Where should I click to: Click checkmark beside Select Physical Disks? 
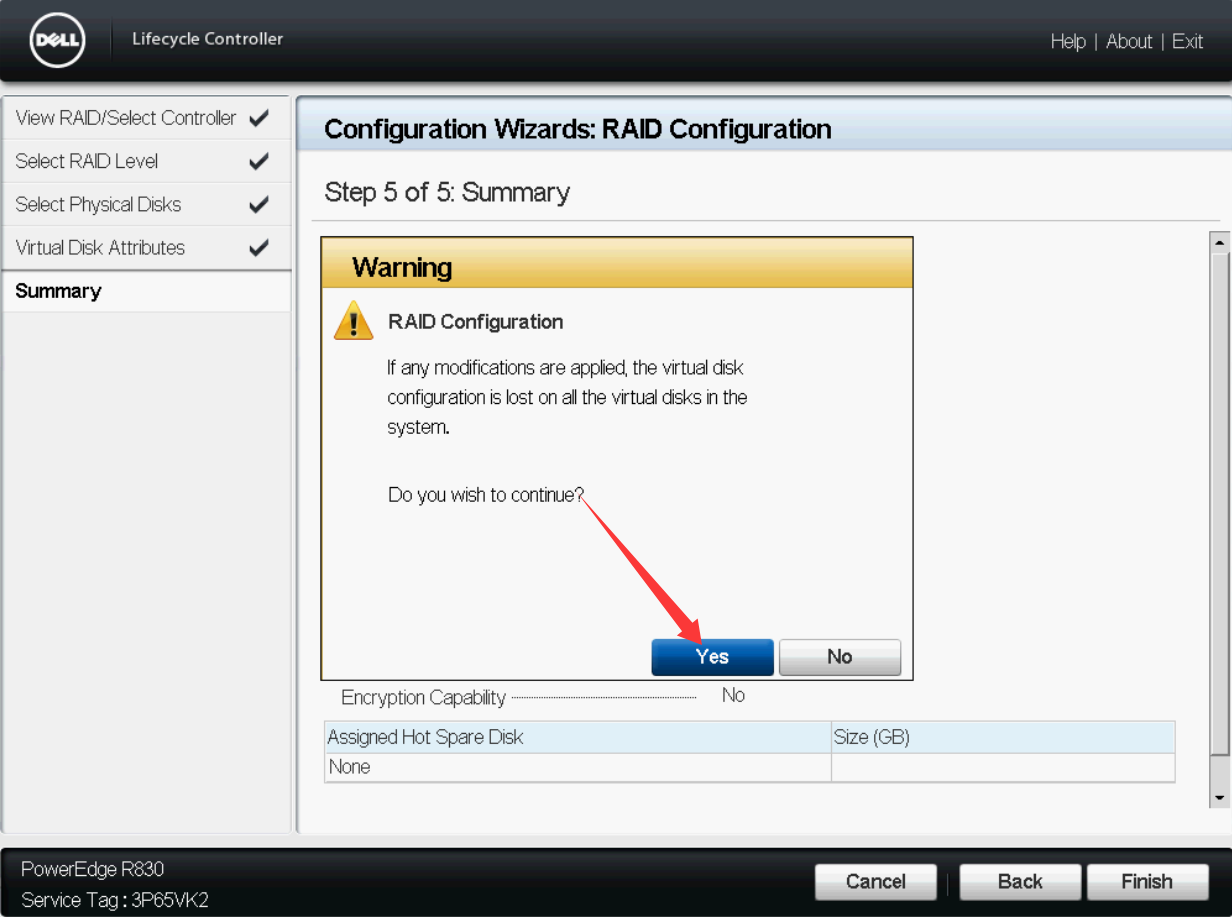click(258, 205)
